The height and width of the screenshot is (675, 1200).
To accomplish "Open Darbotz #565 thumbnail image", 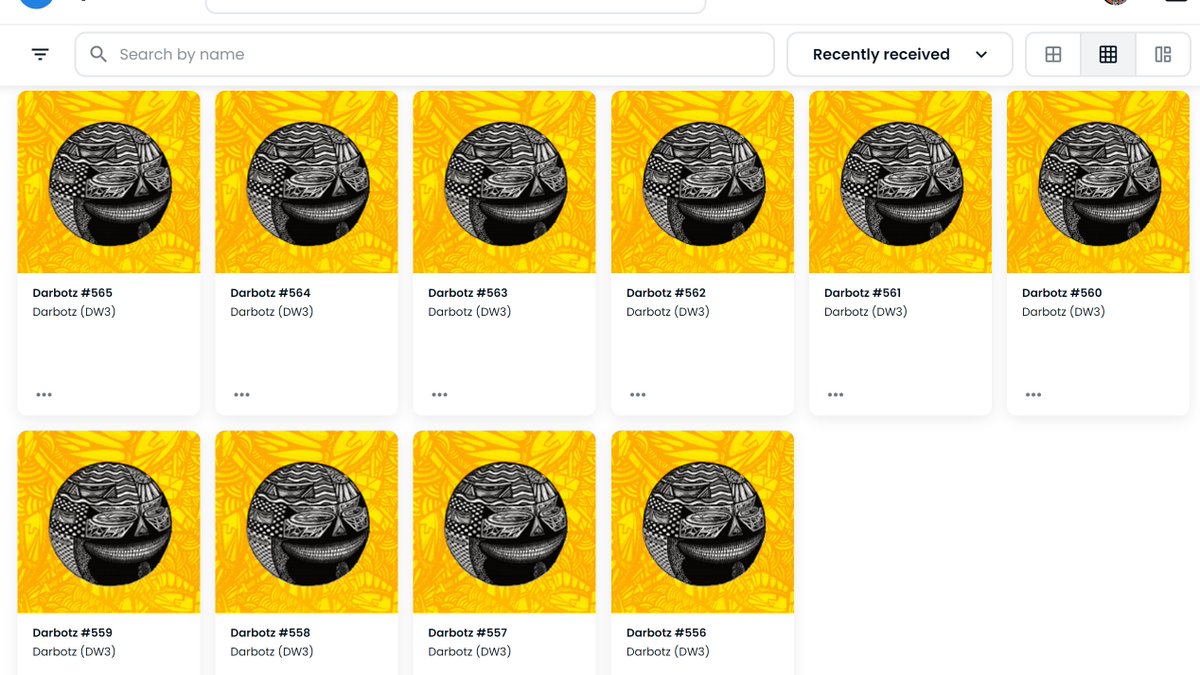I will [109, 182].
